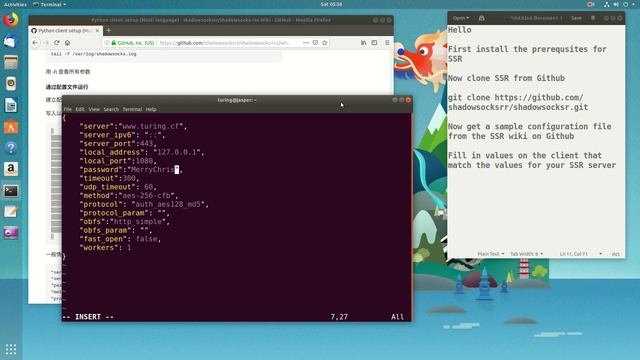Click the gedit new document icon

point(482,18)
